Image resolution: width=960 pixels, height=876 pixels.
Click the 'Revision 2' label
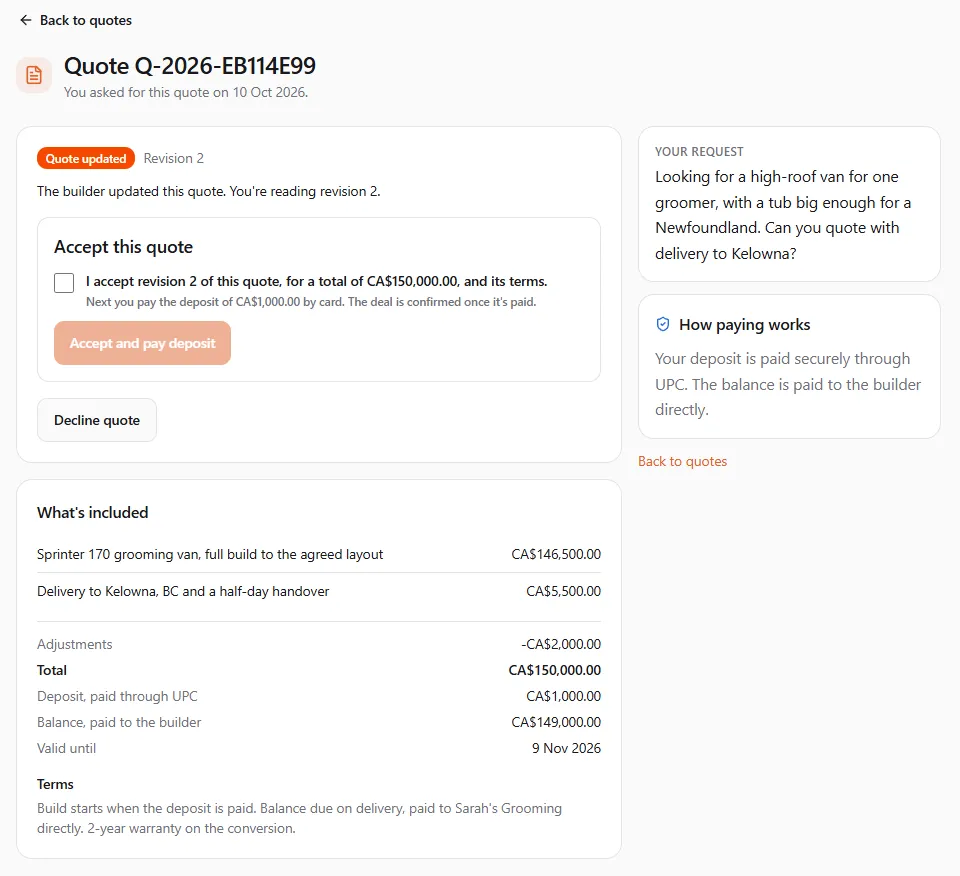(174, 159)
